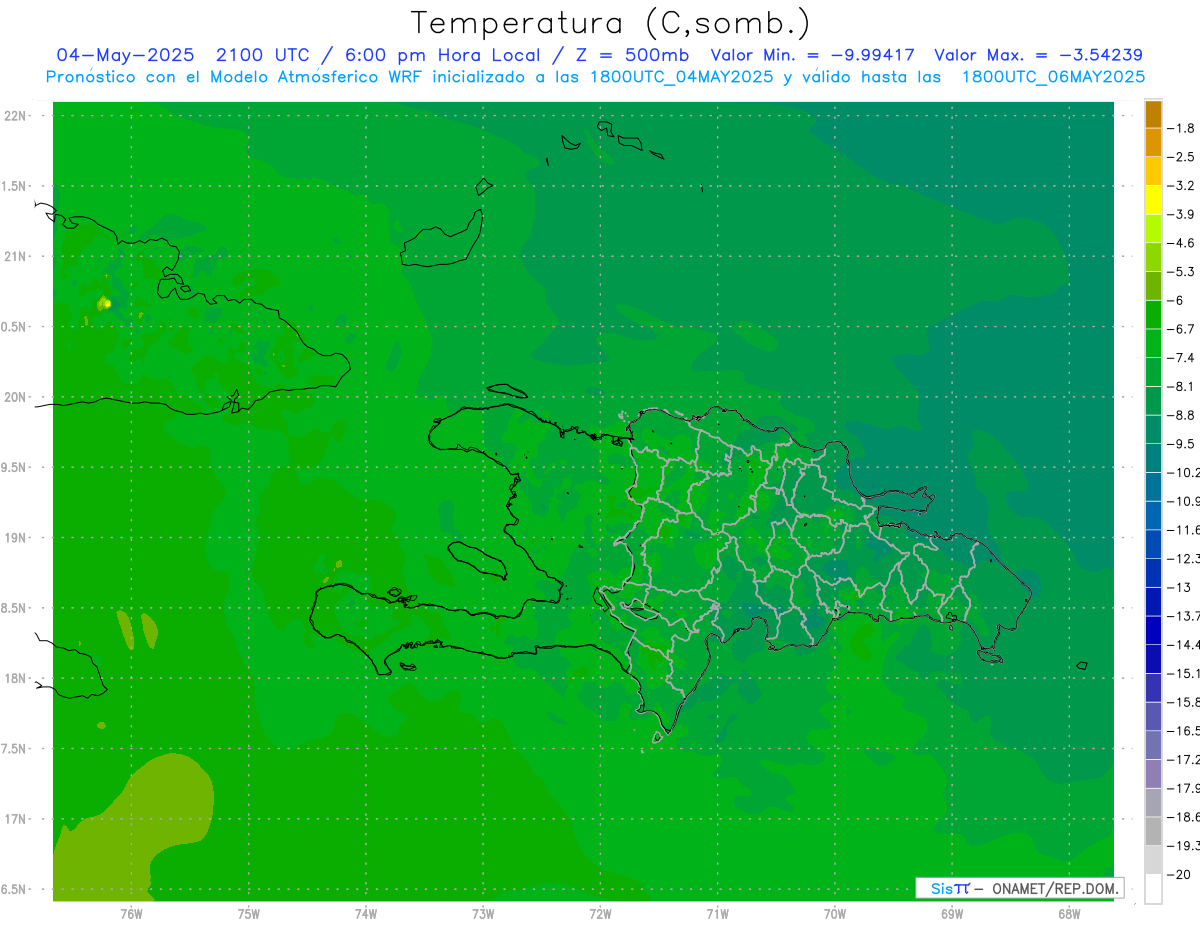Click the '-3.9' colorbar value
Screen dimensions: 1200x927
(1182, 214)
